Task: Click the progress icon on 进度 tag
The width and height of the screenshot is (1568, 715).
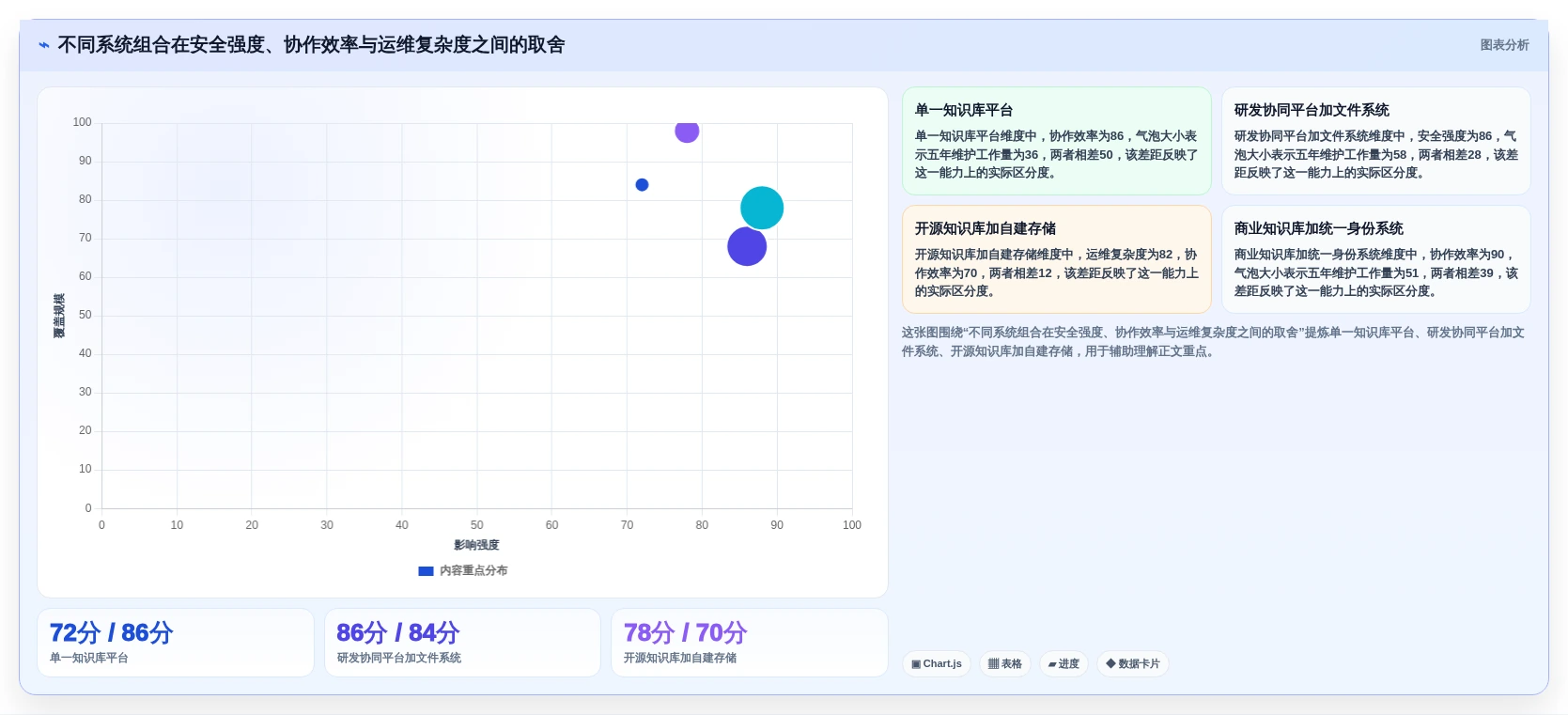Action: [1052, 664]
